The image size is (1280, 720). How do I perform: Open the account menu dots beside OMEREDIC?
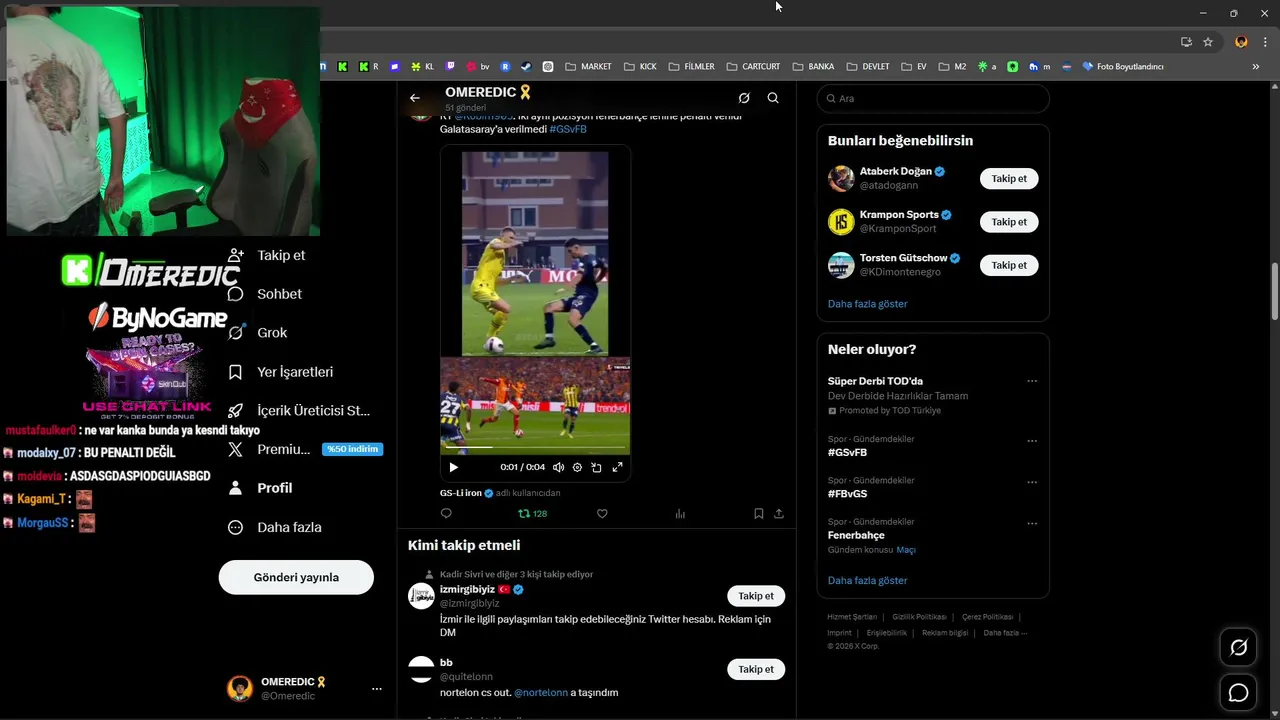tap(377, 689)
